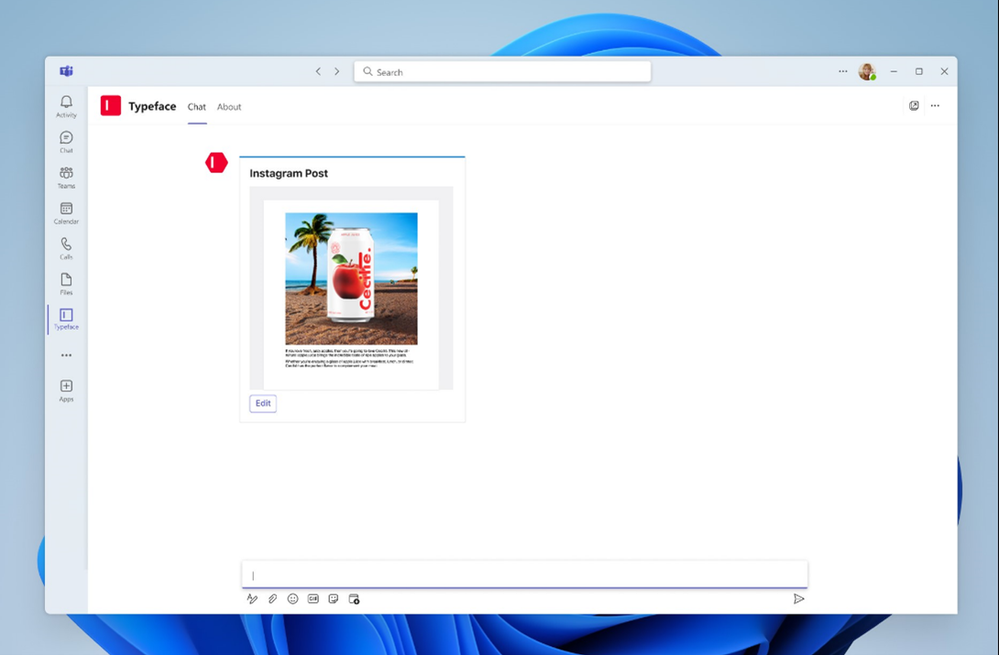
Task: Open the Calendar sidebar icon
Action: coord(66,213)
